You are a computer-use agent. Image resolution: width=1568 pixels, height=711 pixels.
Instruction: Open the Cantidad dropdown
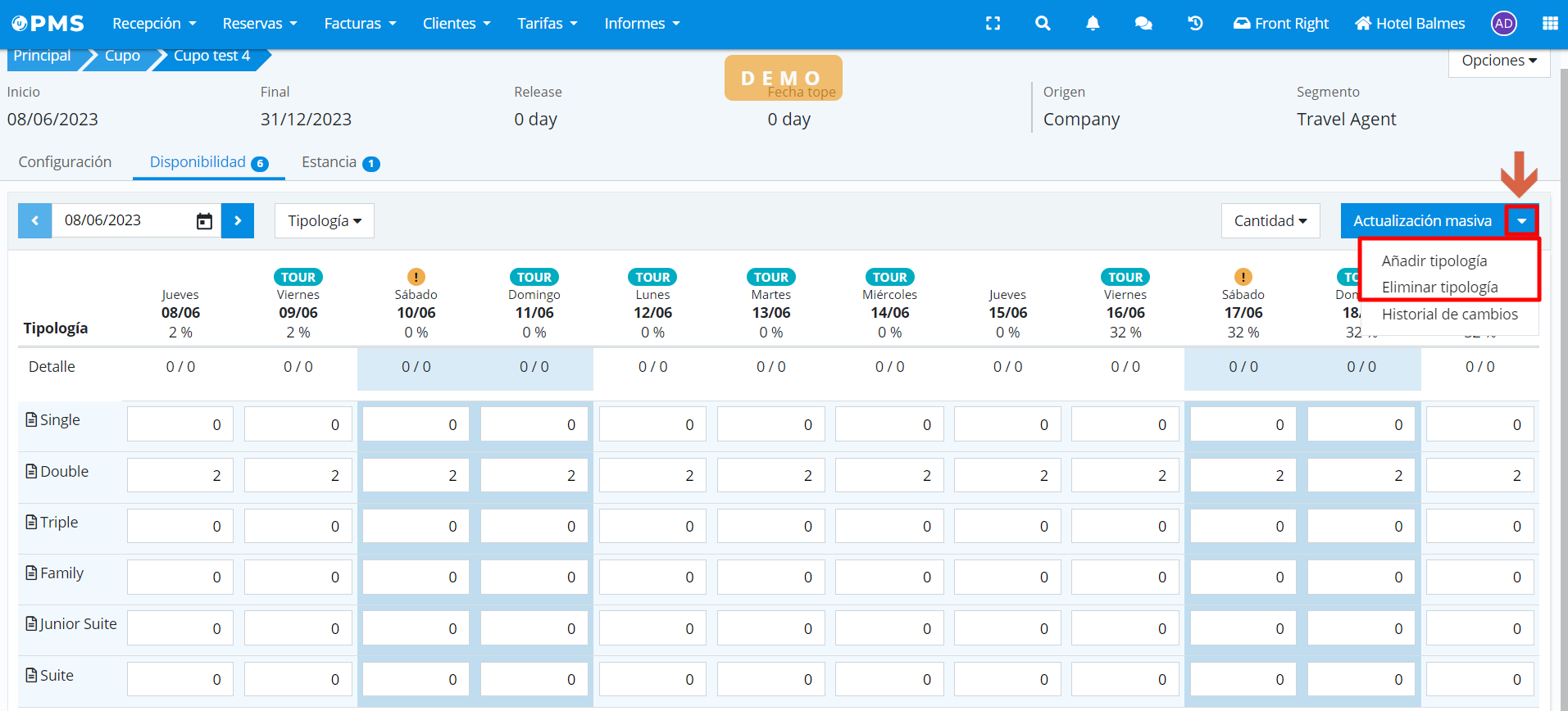(1270, 221)
